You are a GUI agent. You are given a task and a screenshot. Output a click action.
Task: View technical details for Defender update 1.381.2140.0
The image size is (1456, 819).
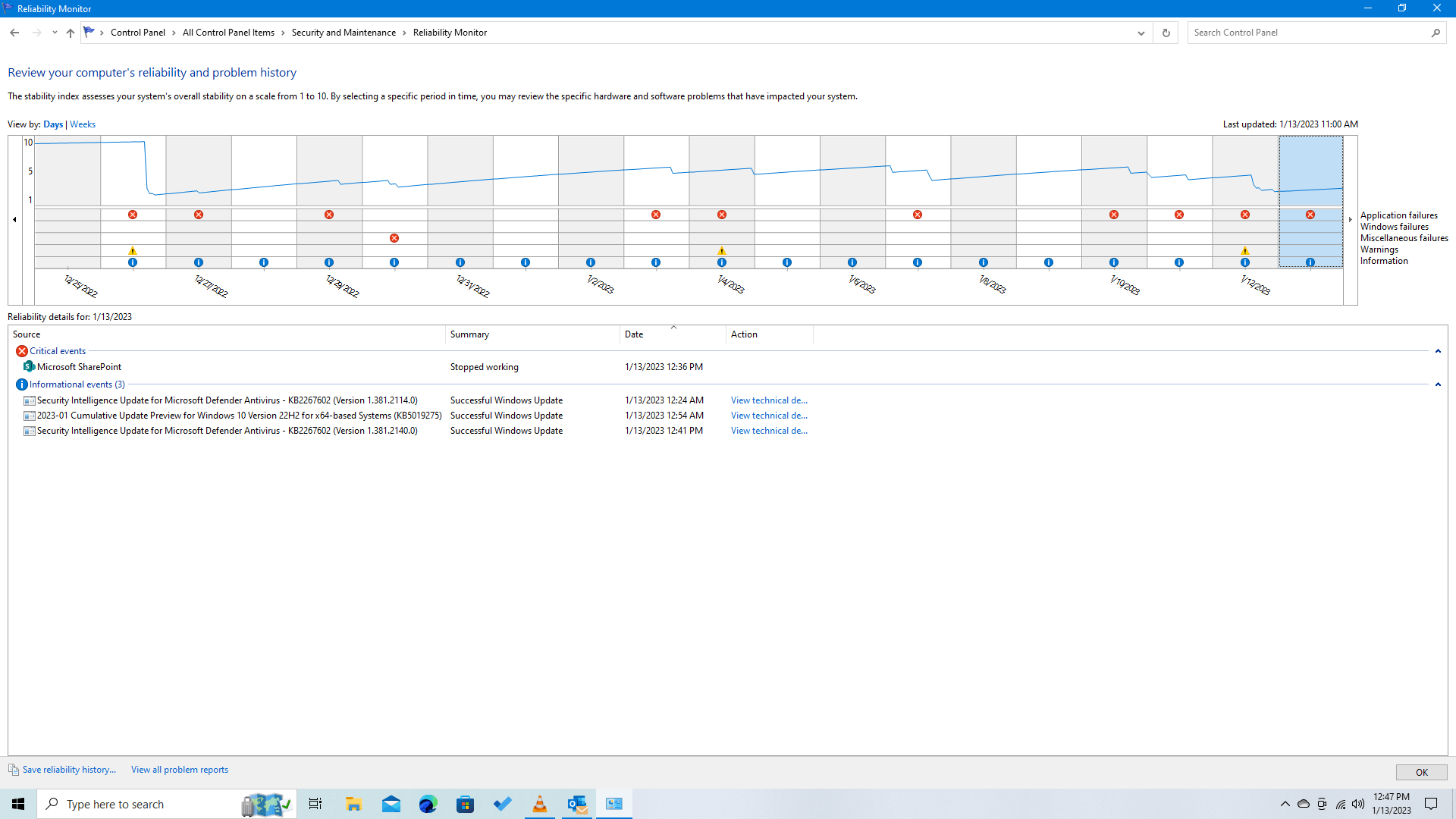pos(769,431)
